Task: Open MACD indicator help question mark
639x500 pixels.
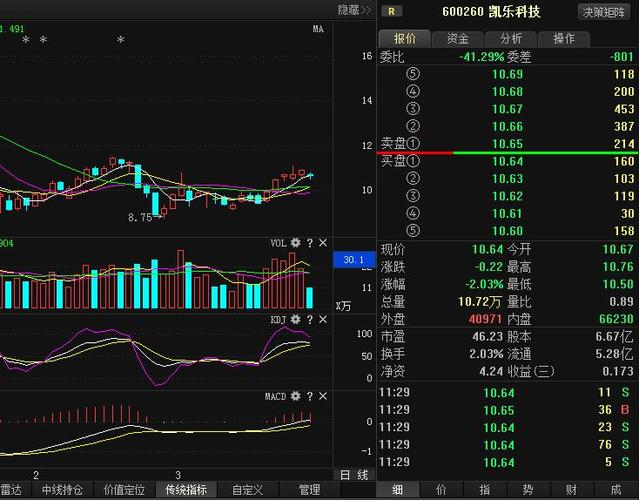Action: (x=310, y=396)
